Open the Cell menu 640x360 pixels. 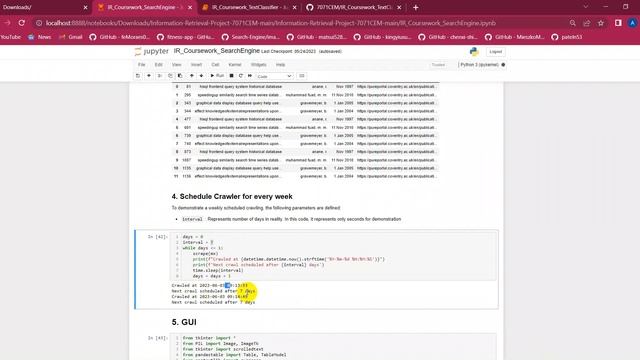click(215, 65)
